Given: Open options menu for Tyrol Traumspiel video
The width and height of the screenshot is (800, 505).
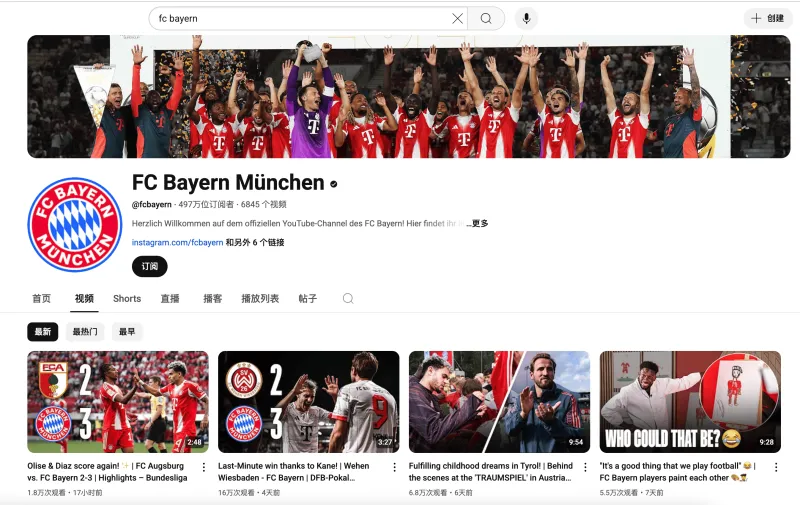Looking at the screenshot, I should pyautogui.click(x=586, y=467).
